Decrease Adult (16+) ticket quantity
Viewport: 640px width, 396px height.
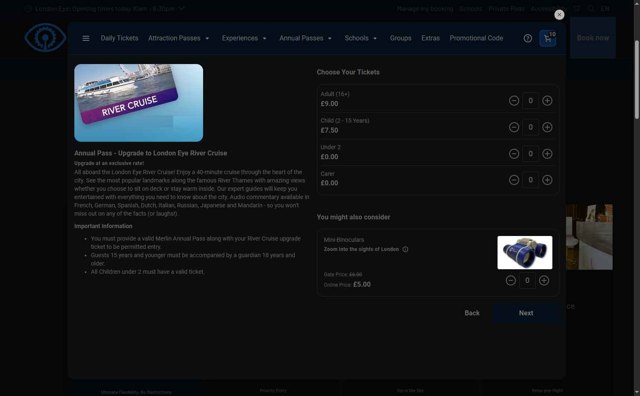(x=514, y=100)
